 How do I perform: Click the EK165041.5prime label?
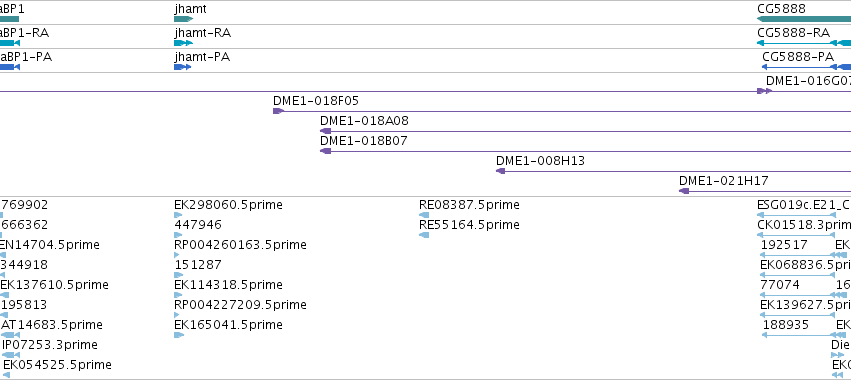(x=228, y=325)
